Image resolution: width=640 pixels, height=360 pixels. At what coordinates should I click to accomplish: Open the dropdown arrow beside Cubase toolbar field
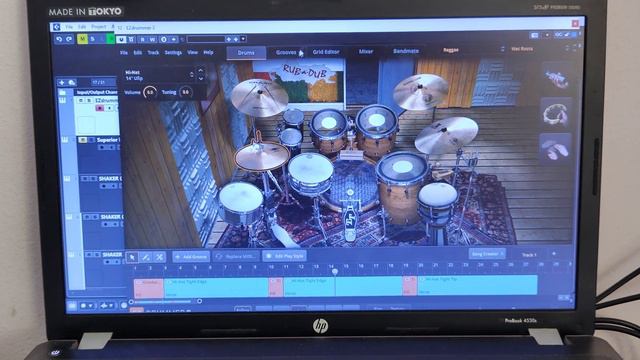coord(243,39)
